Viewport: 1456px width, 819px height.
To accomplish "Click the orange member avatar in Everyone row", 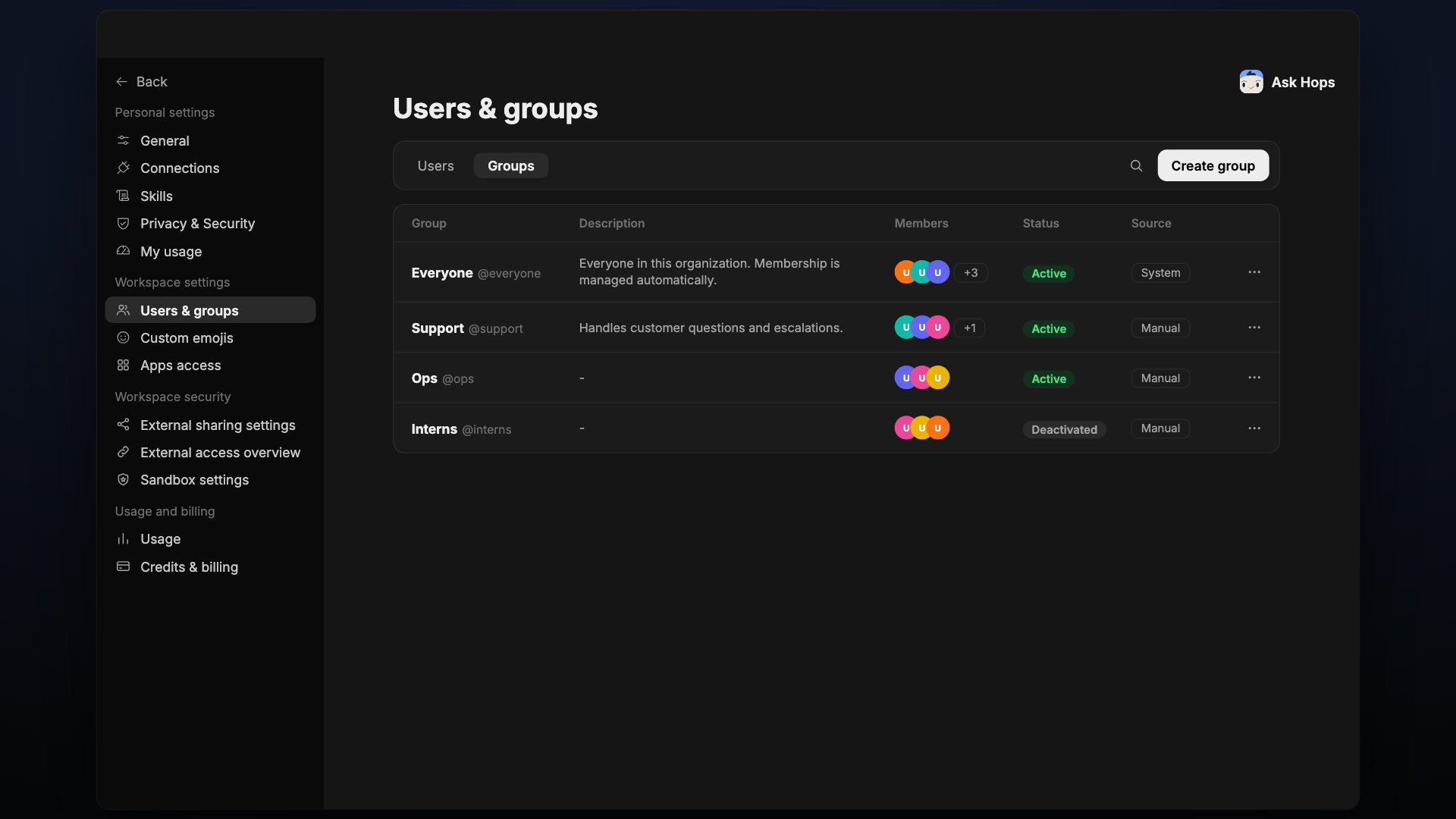I will click(x=905, y=272).
